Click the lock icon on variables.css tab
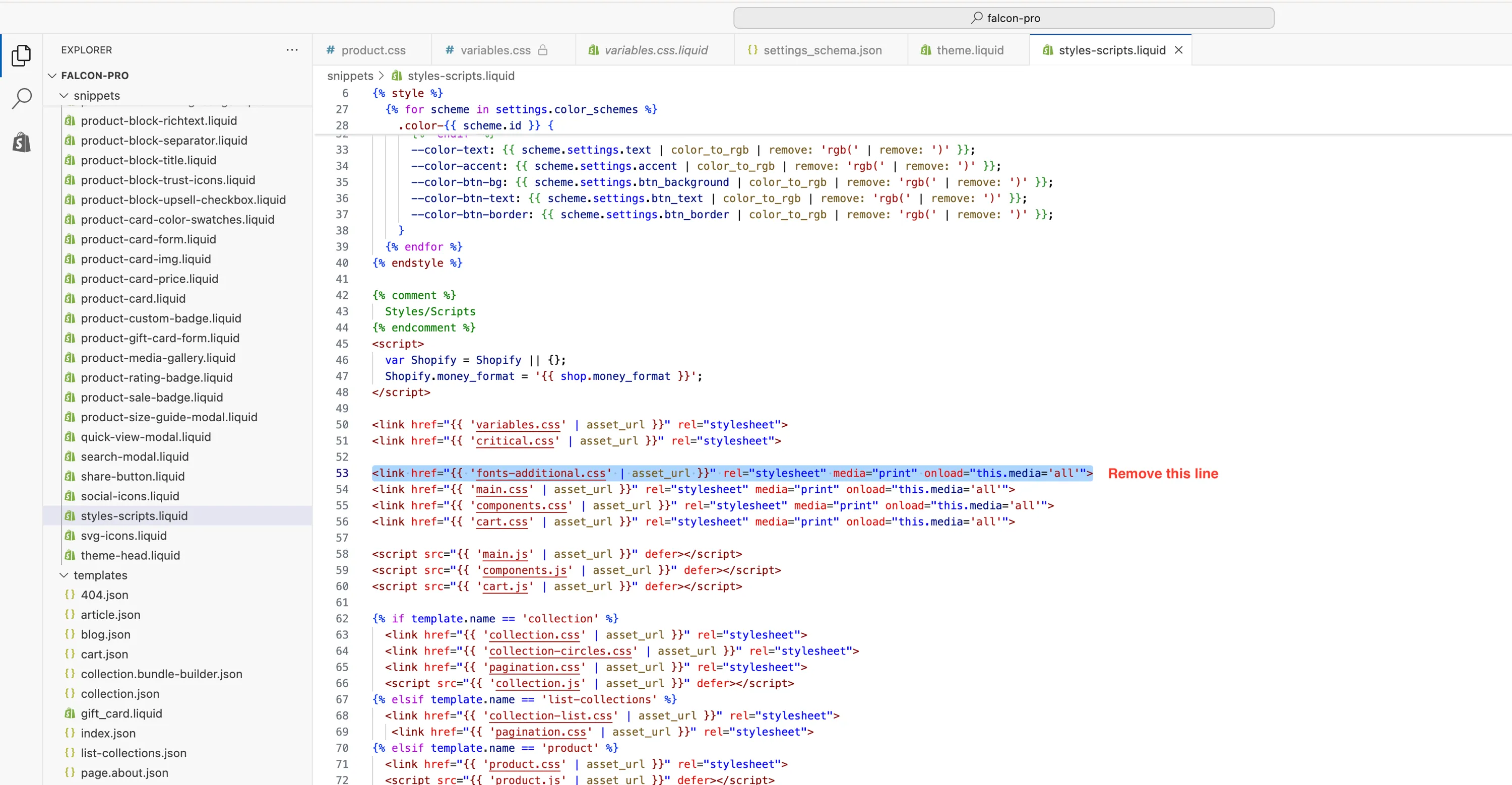 point(542,50)
